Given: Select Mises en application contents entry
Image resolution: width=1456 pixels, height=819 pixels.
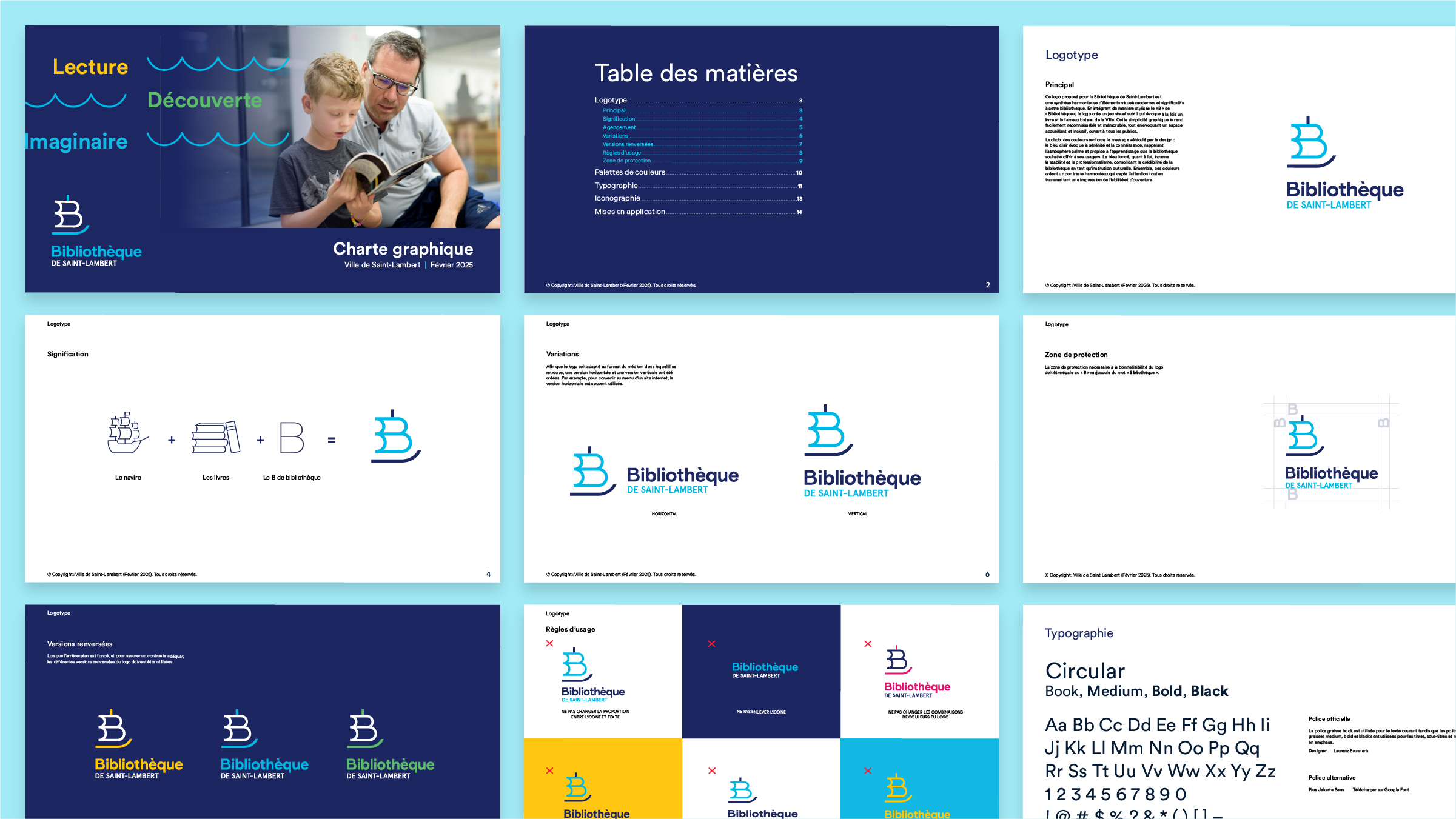Looking at the screenshot, I should (x=630, y=212).
